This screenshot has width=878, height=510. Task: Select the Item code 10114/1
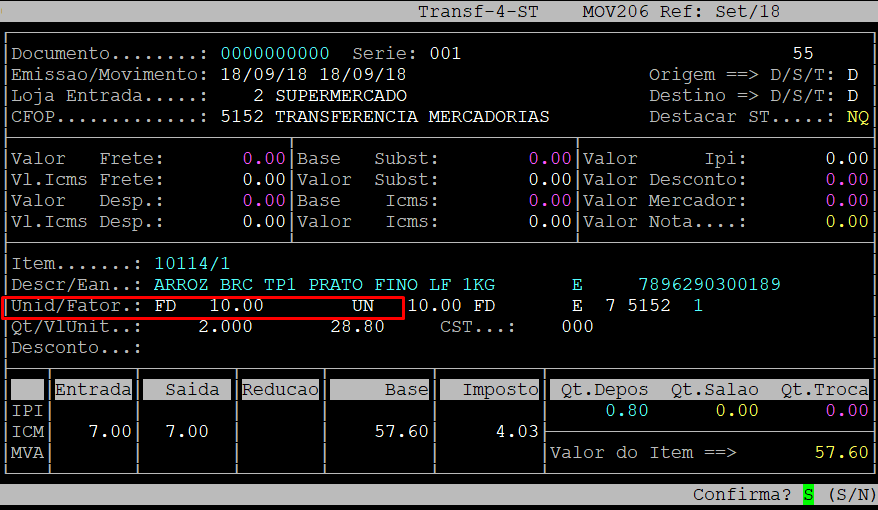(x=192, y=264)
